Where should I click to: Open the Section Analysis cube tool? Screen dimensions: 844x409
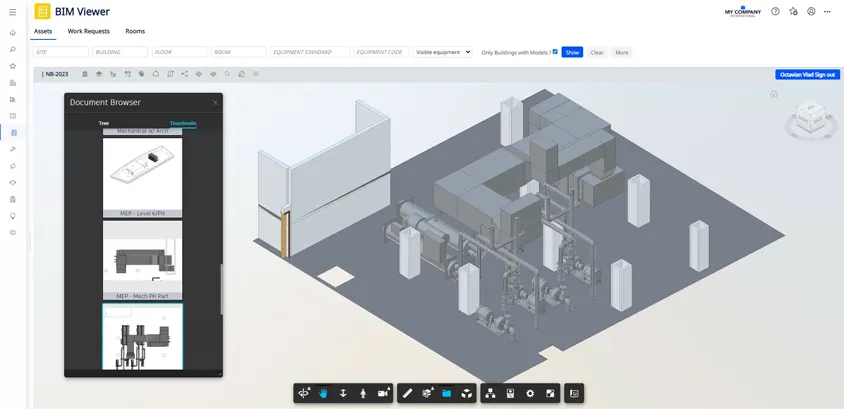[x=427, y=393]
